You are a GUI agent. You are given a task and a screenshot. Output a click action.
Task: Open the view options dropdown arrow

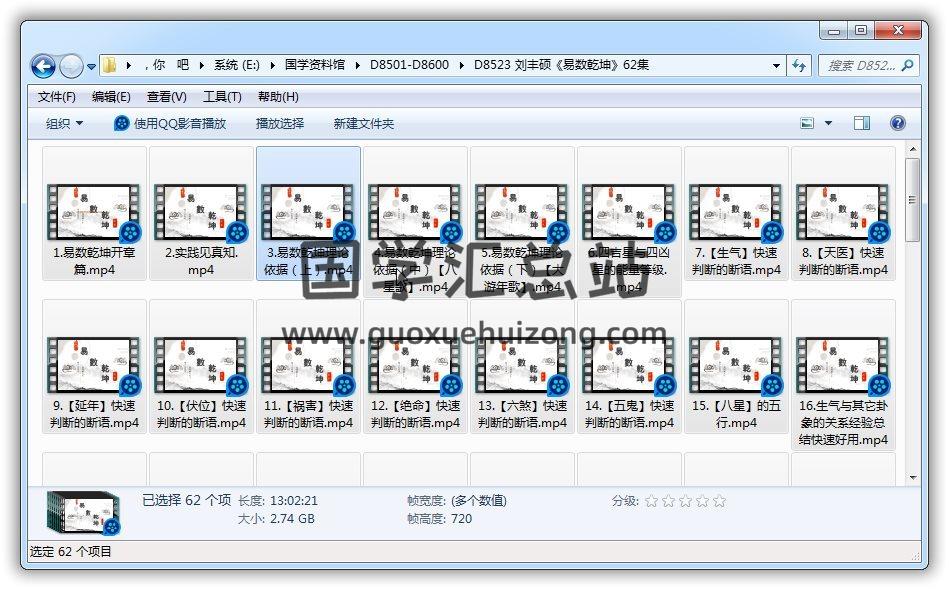point(828,123)
